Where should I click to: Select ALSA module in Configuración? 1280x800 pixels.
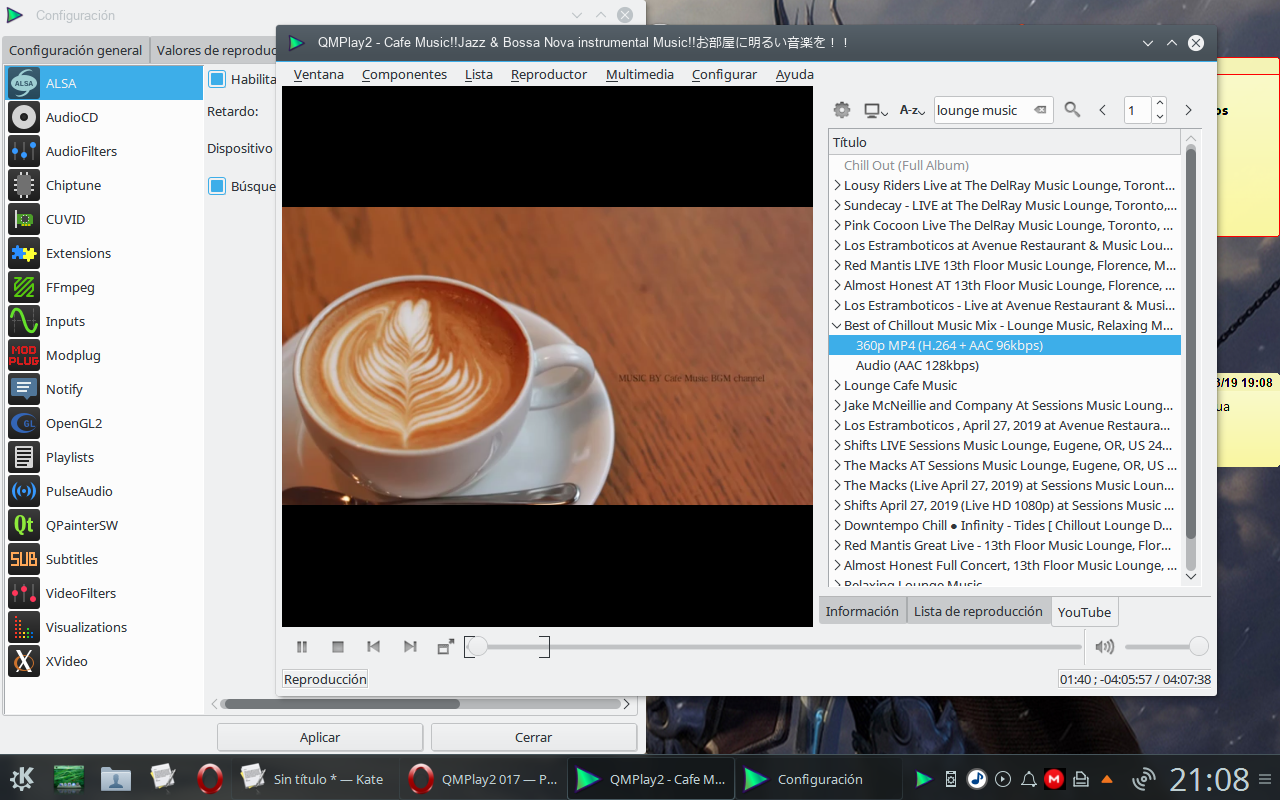pyautogui.click(x=104, y=83)
